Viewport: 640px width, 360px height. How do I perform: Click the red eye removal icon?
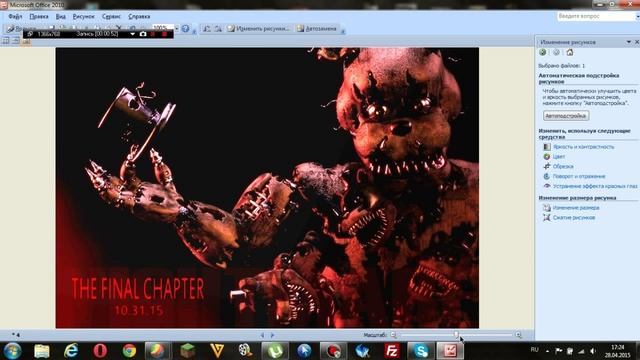pos(547,186)
